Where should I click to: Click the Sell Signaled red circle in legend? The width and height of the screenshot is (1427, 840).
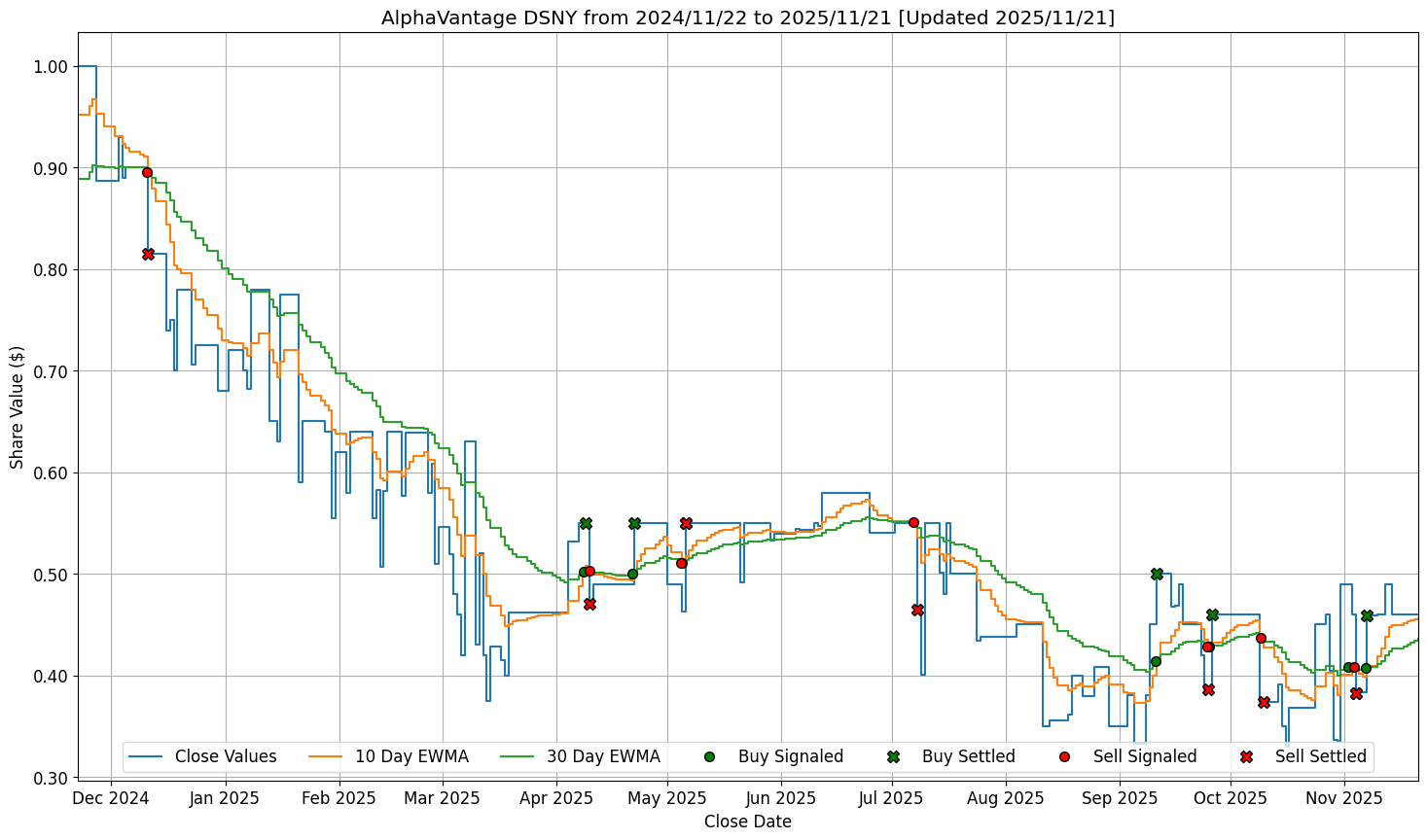[x=1064, y=756]
